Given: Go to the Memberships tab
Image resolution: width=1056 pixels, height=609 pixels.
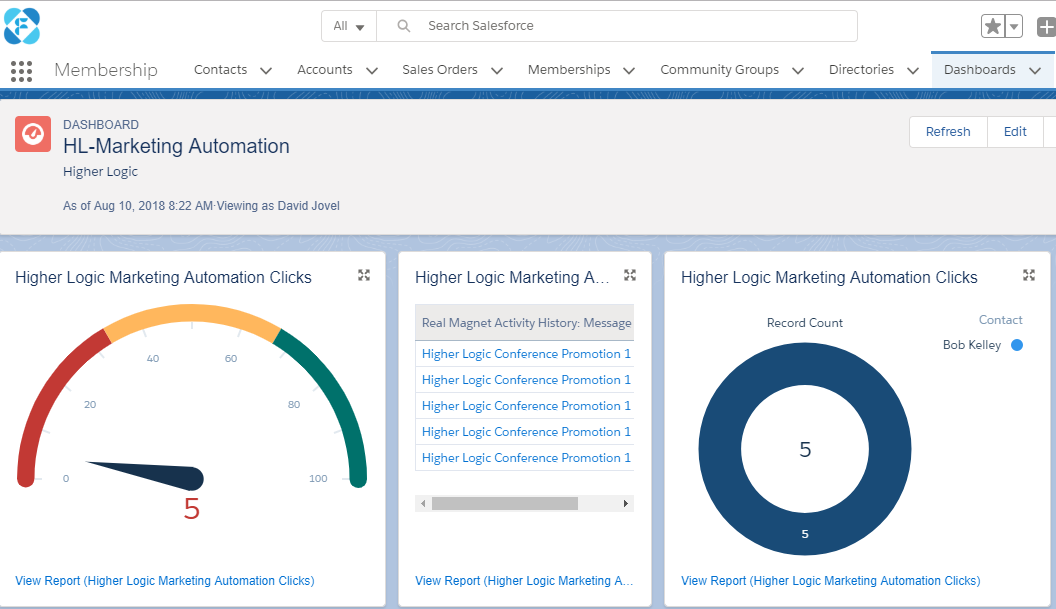Looking at the screenshot, I should click(x=569, y=69).
